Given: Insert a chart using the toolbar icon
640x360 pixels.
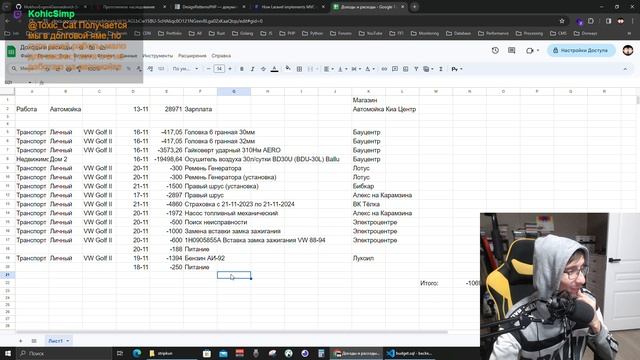Looking at the screenshot, I should (405, 69).
